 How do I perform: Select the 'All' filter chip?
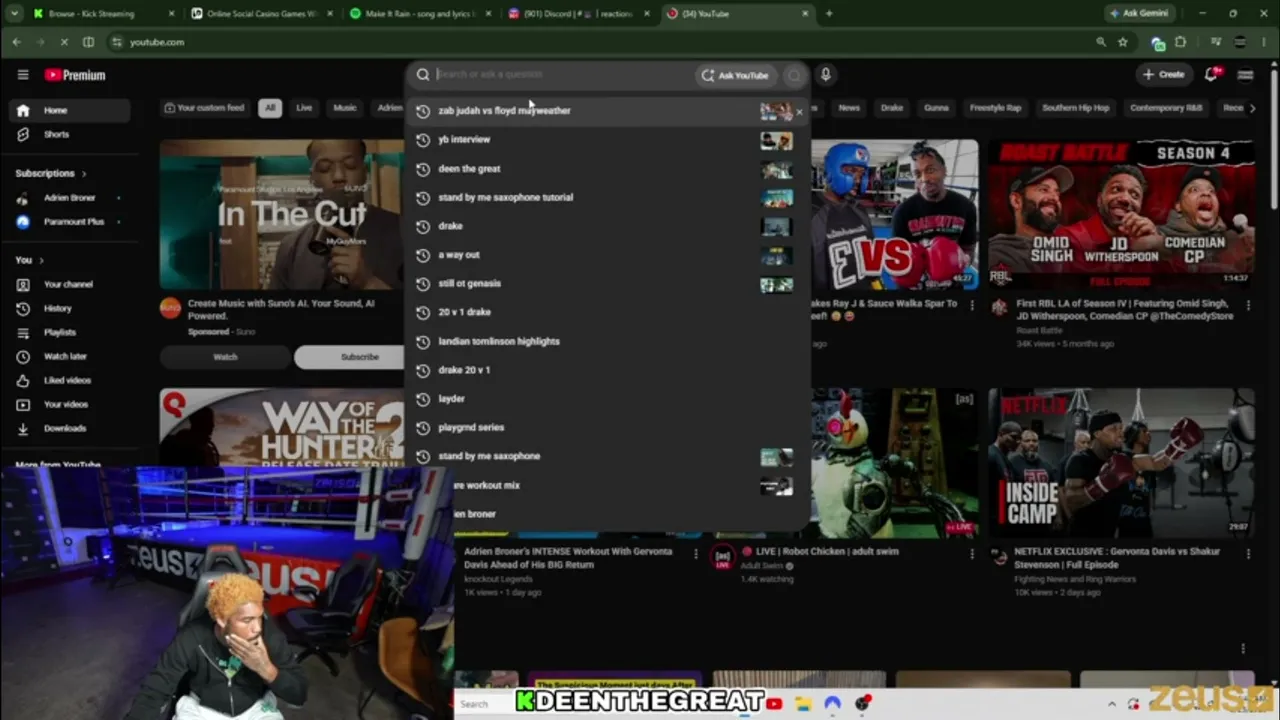[x=270, y=108]
